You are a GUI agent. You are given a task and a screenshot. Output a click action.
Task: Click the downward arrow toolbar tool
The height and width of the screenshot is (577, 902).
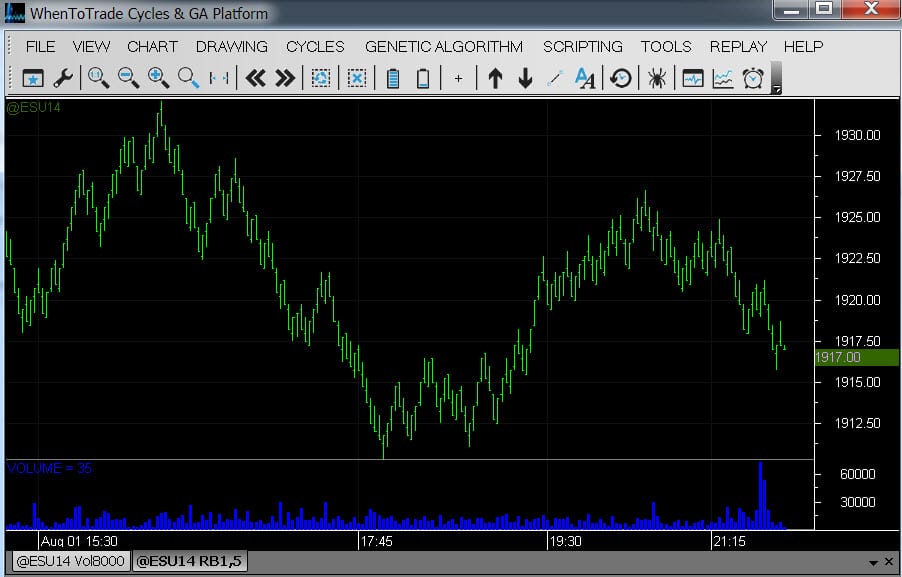[x=525, y=78]
